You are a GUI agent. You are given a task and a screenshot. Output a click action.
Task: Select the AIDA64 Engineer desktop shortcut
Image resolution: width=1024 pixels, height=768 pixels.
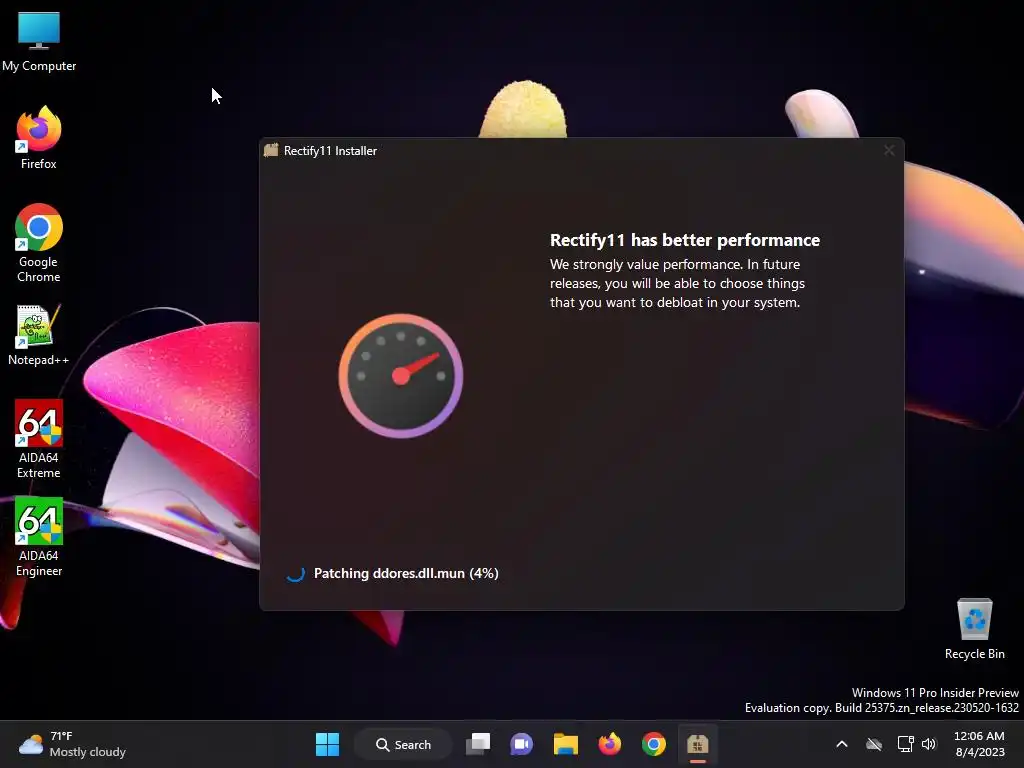(x=39, y=537)
